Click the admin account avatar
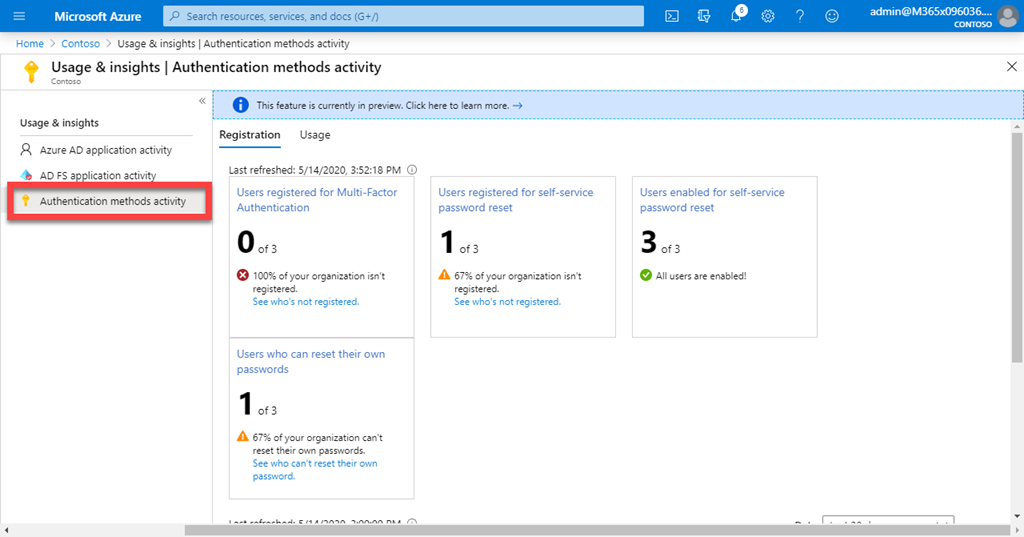 [1007, 16]
